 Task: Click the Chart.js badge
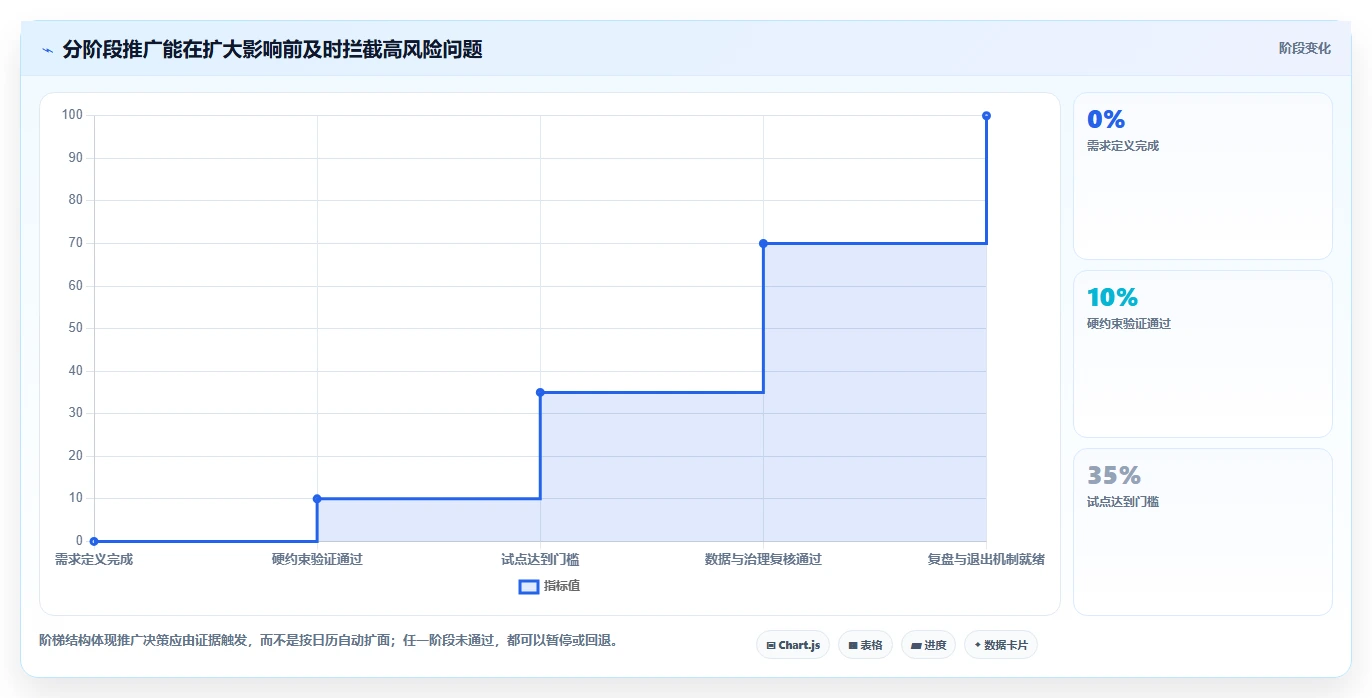(793, 645)
